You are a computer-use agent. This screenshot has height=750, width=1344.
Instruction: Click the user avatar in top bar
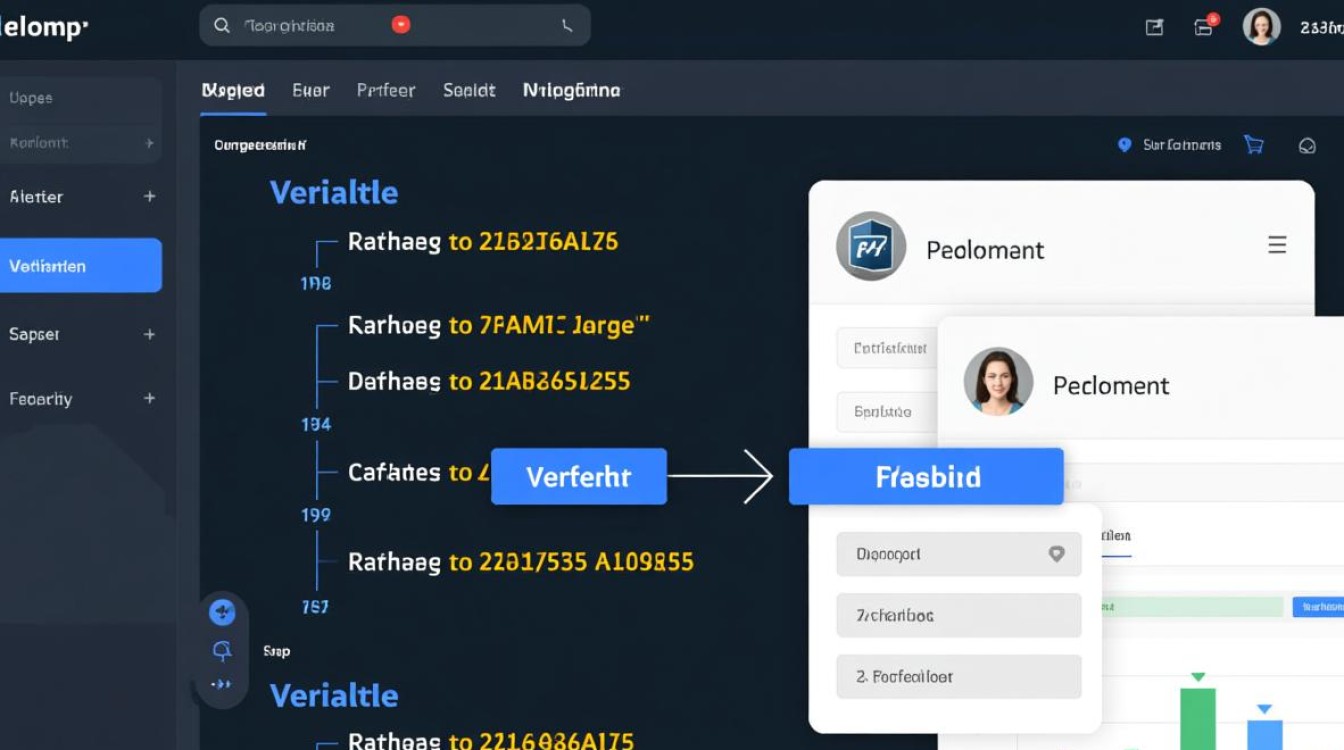click(1261, 27)
